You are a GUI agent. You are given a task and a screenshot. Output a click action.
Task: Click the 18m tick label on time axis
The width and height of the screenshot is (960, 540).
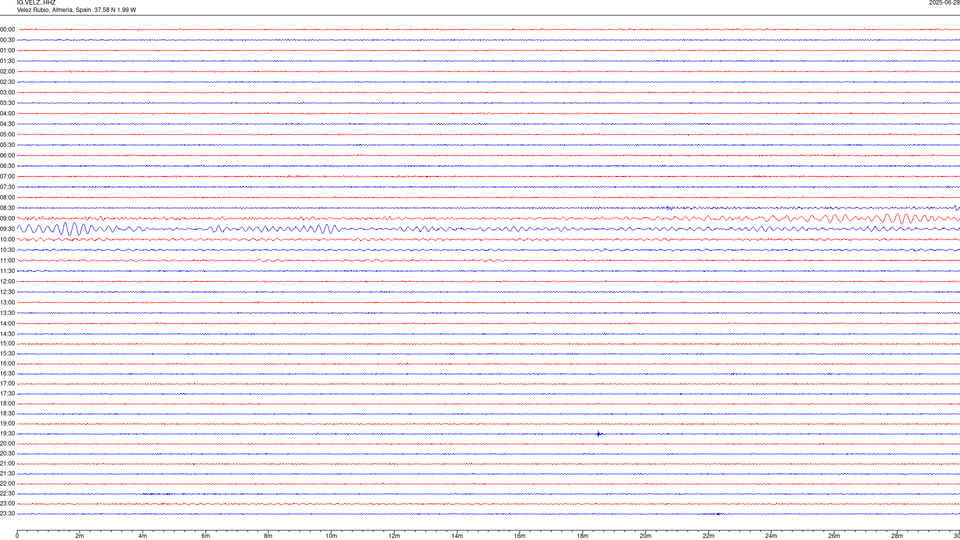583,536
